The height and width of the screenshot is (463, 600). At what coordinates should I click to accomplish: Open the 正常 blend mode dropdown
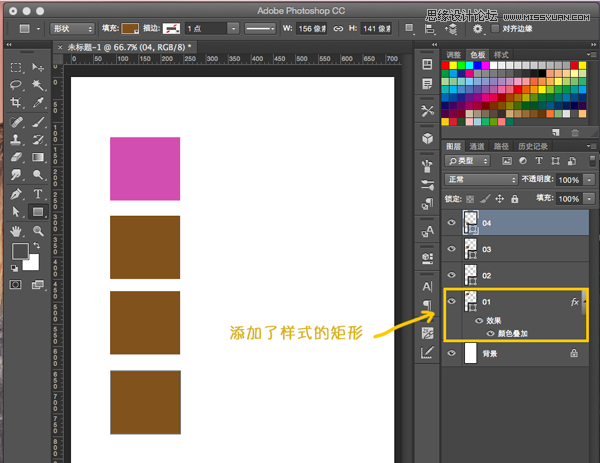point(481,179)
